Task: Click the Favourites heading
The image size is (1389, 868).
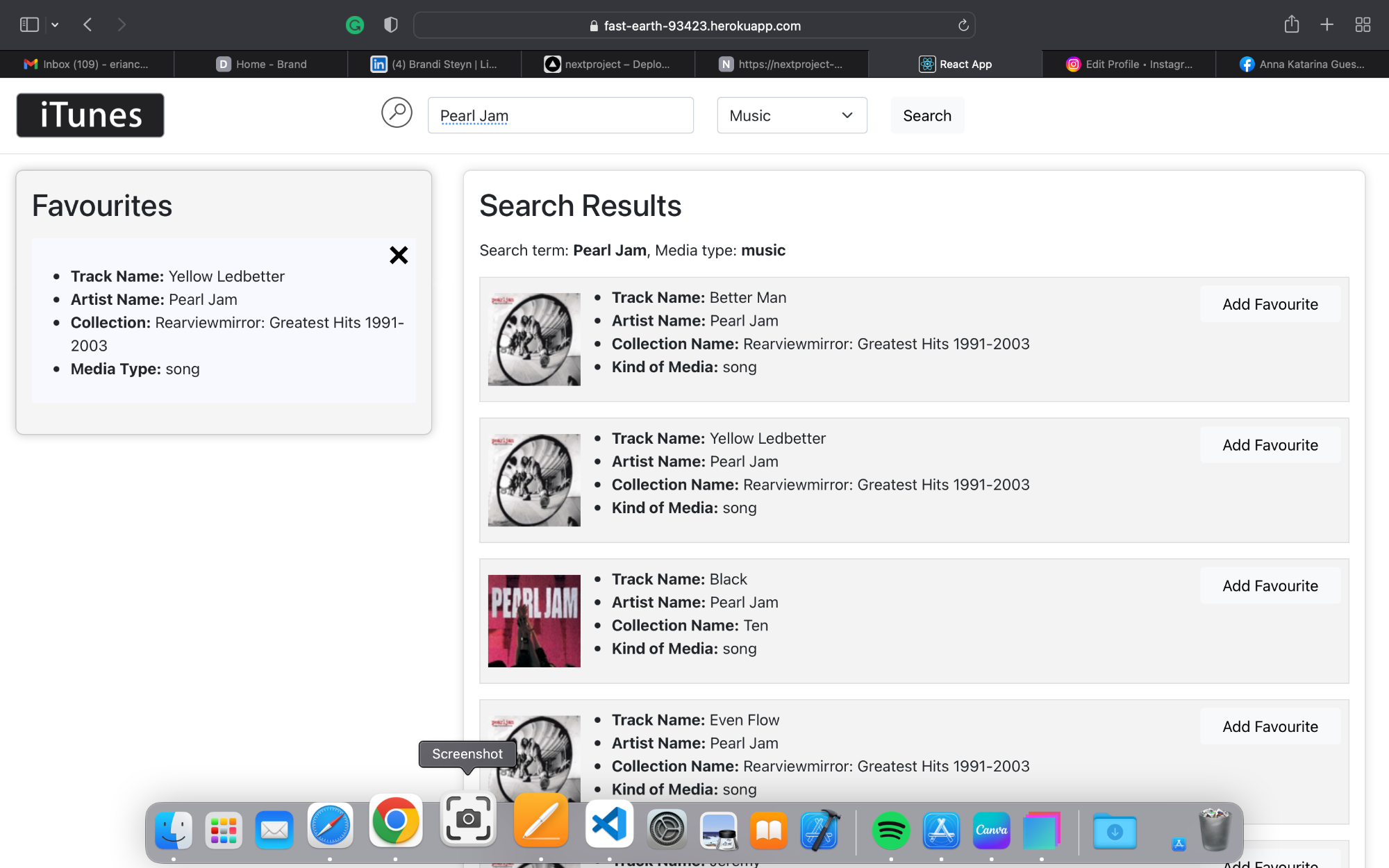Action: (x=102, y=206)
